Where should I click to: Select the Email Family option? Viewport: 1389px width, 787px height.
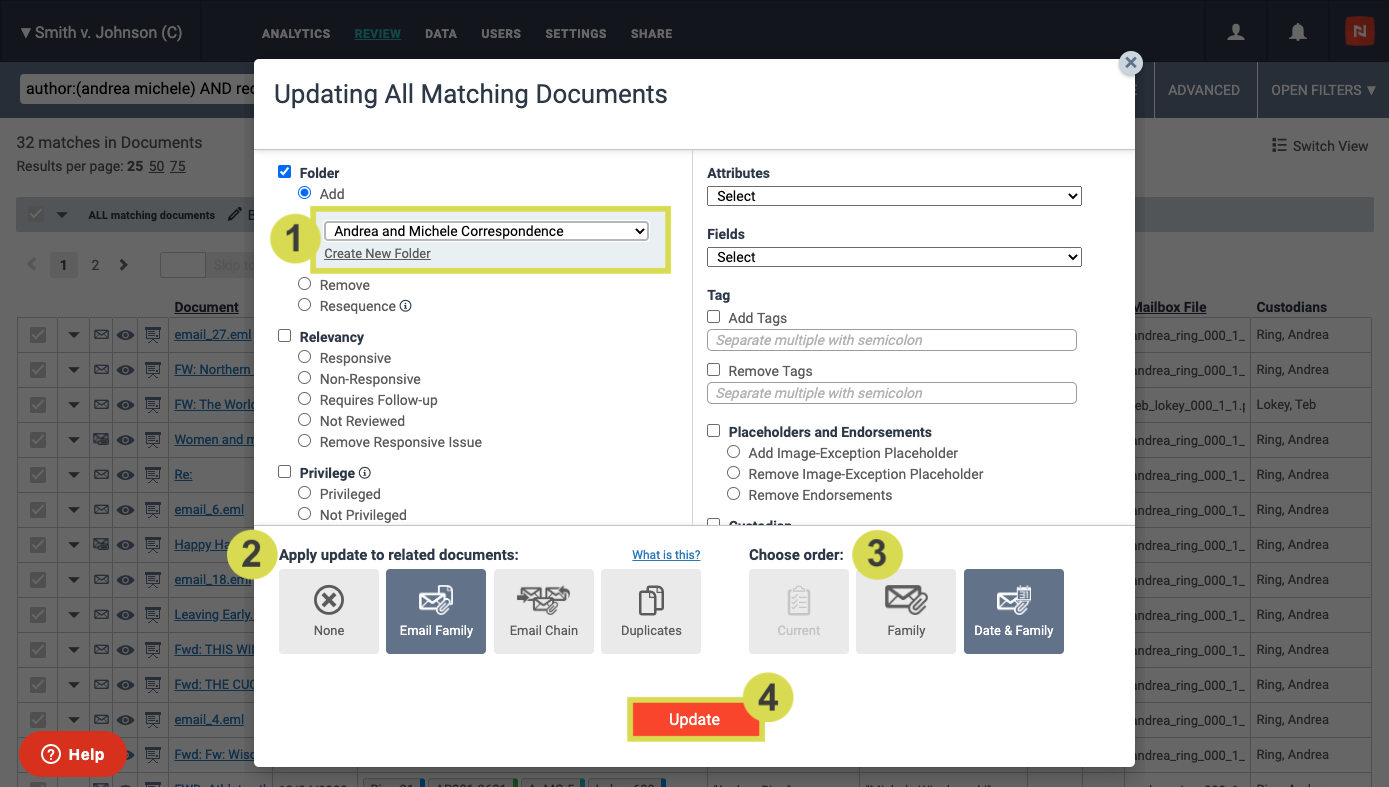(x=436, y=612)
